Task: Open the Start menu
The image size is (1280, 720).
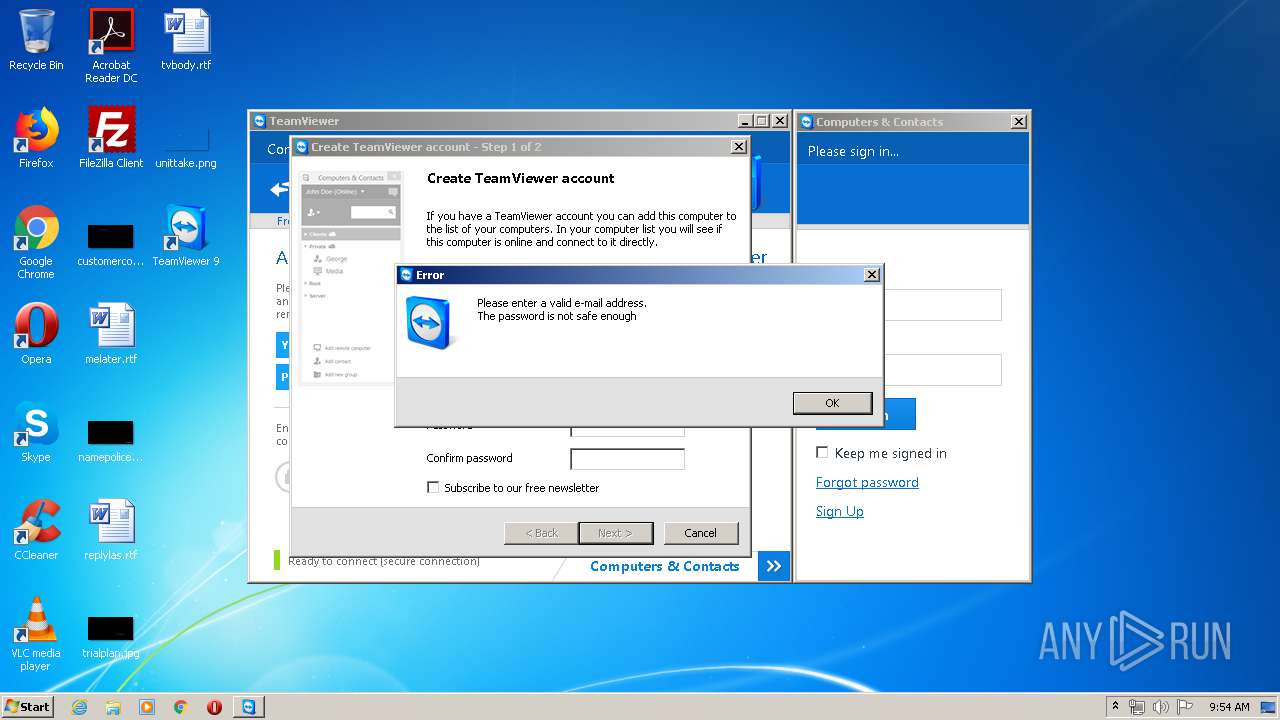Action: (x=28, y=706)
